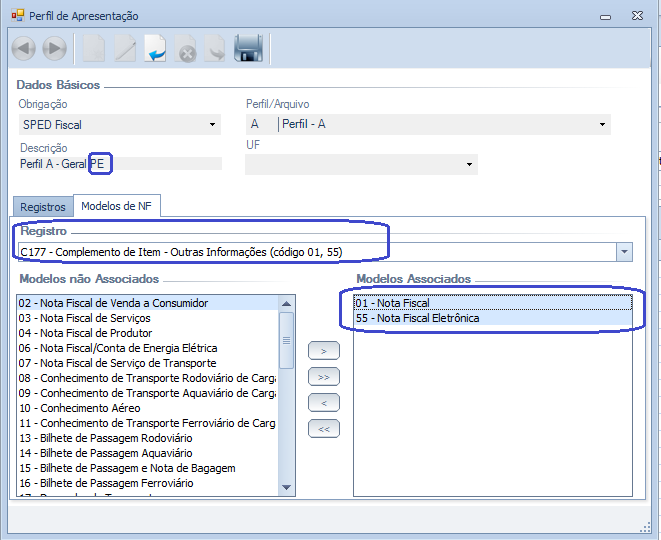This screenshot has width=661, height=540.
Task: Click the delete record toolbar icon
Action: coord(186,48)
